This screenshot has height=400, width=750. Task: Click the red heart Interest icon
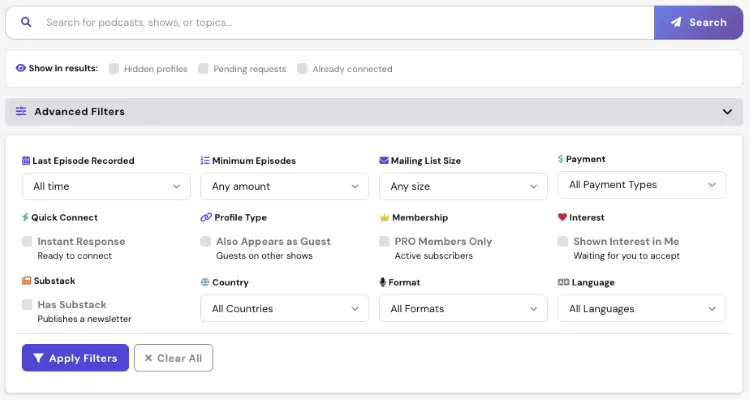coord(562,217)
